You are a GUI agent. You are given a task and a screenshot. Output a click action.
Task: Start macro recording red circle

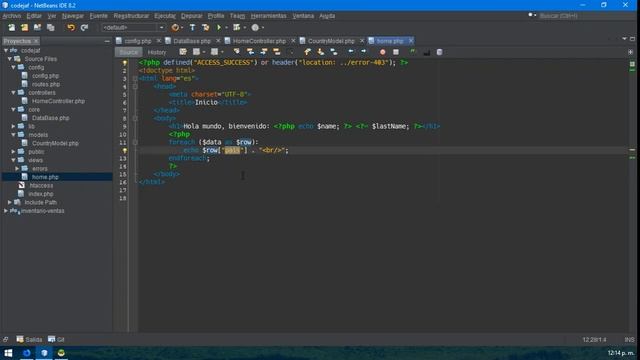point(382,52)
